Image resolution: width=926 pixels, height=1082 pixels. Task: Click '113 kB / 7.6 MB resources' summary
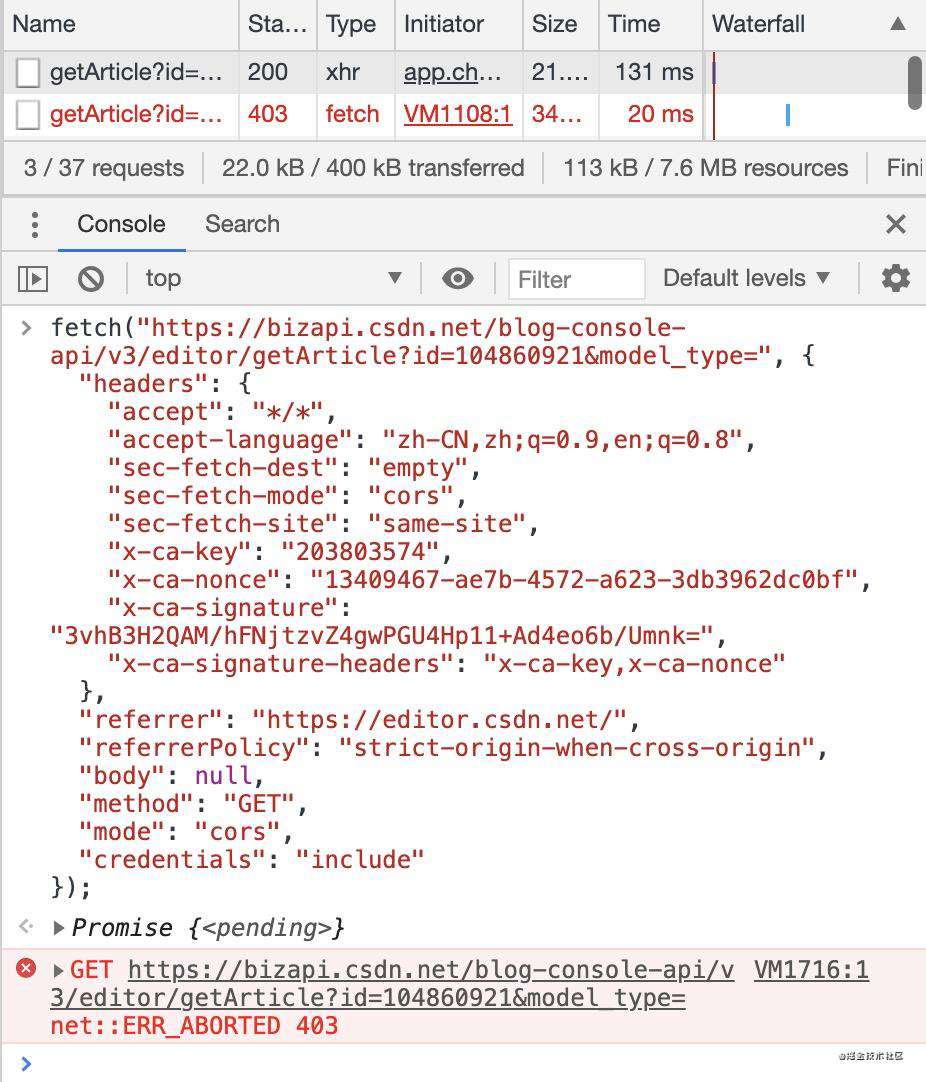pyautogui.click(x=706, y=168)
